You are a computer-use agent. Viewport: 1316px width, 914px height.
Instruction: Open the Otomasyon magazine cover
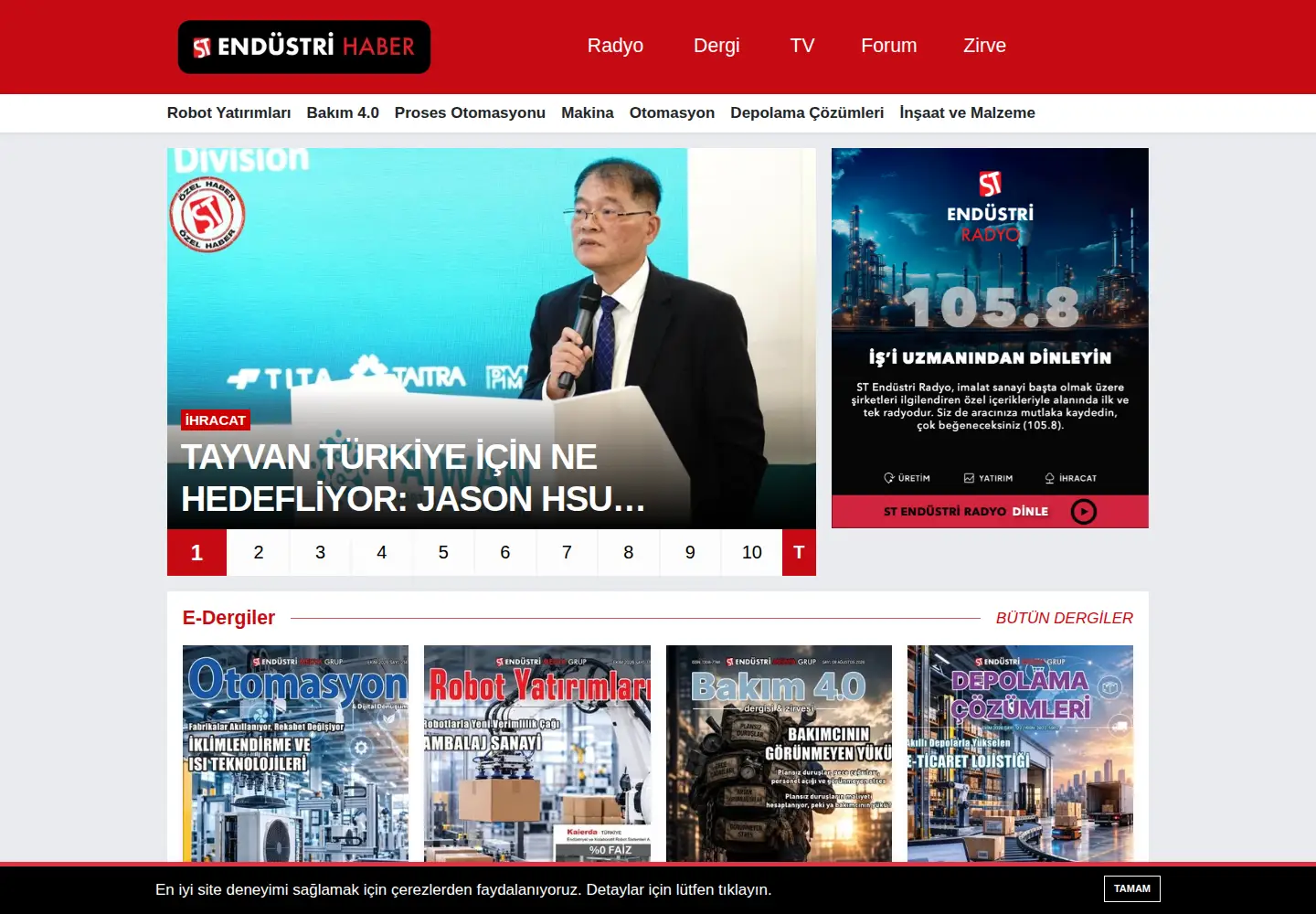point(295,753)
